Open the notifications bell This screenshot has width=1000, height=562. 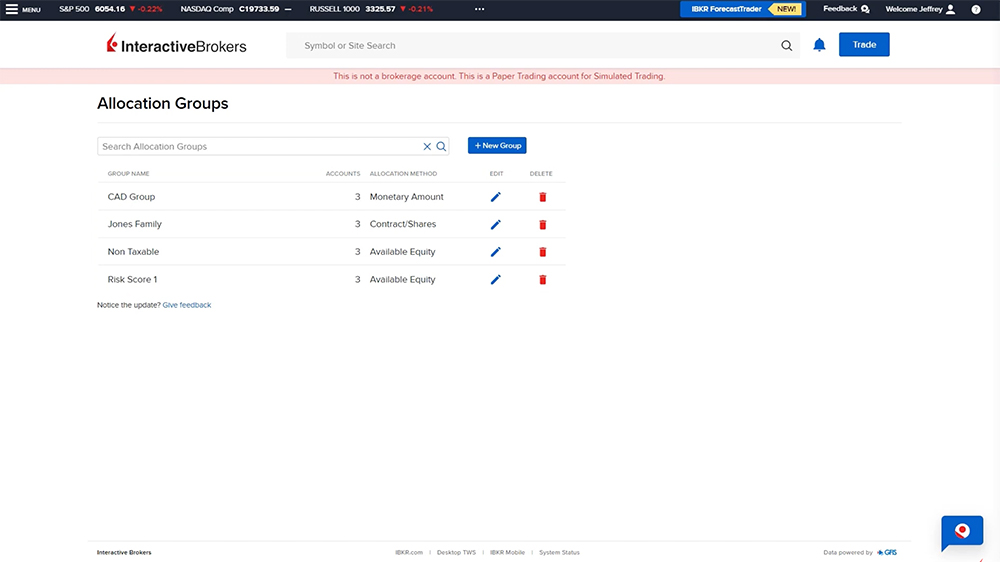point(819,45)
